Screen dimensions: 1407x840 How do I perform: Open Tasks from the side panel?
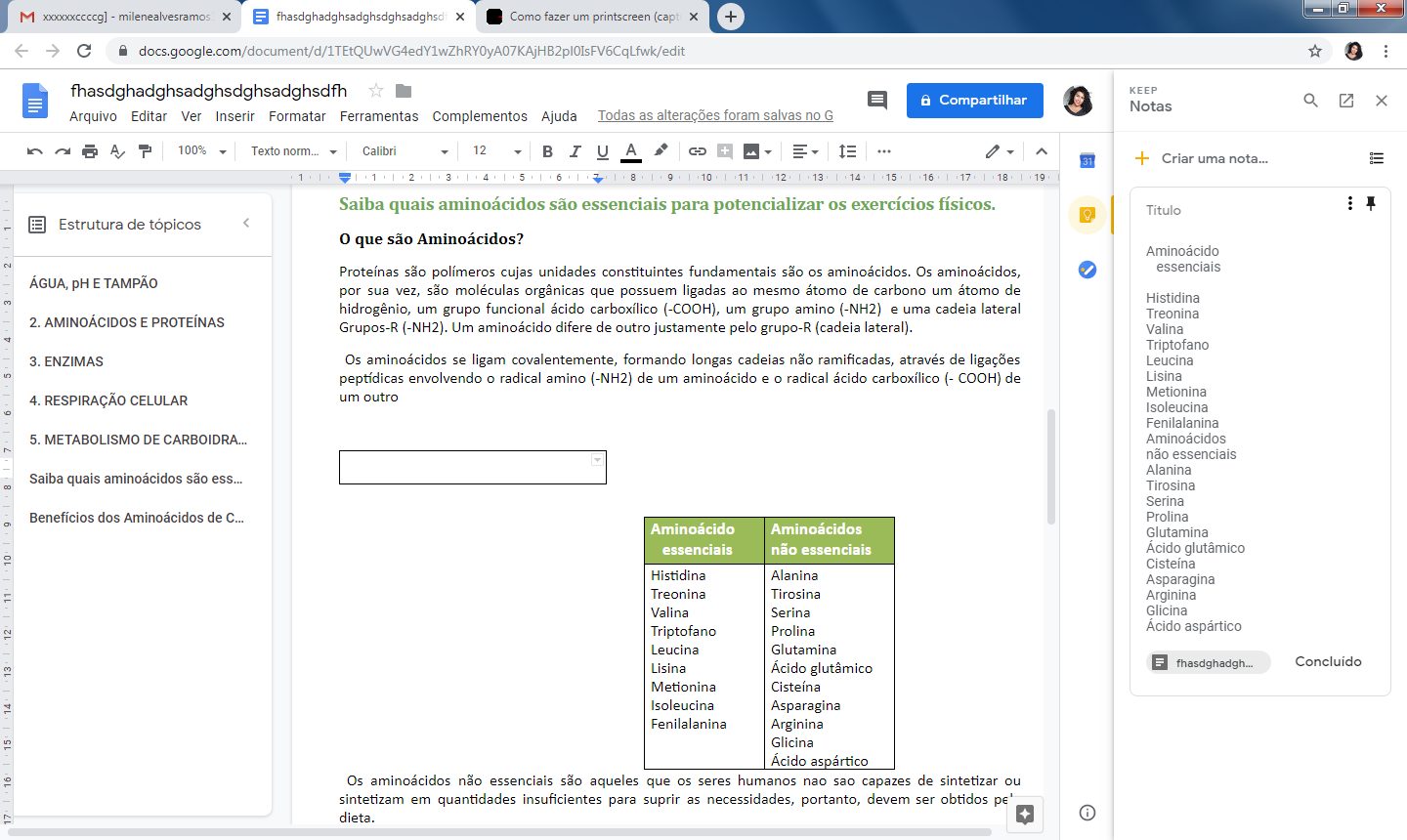pos(1087,270)
